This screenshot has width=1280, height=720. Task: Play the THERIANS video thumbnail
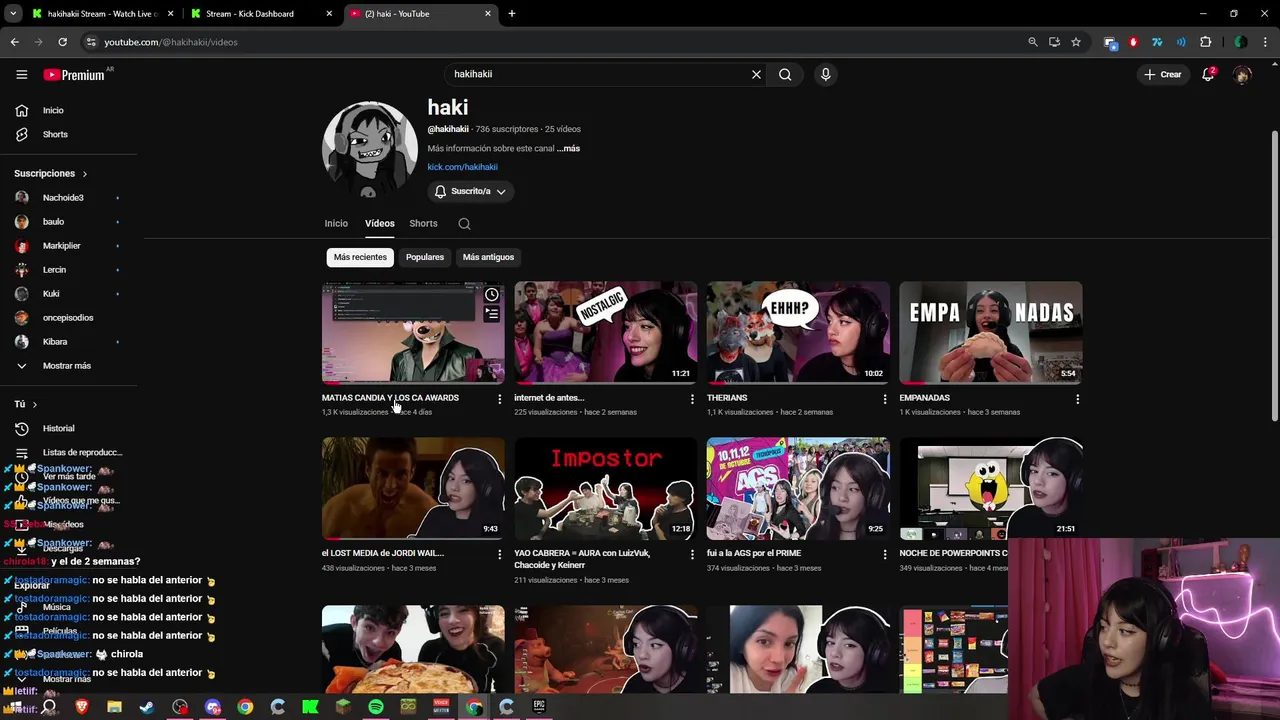[798, 332]
